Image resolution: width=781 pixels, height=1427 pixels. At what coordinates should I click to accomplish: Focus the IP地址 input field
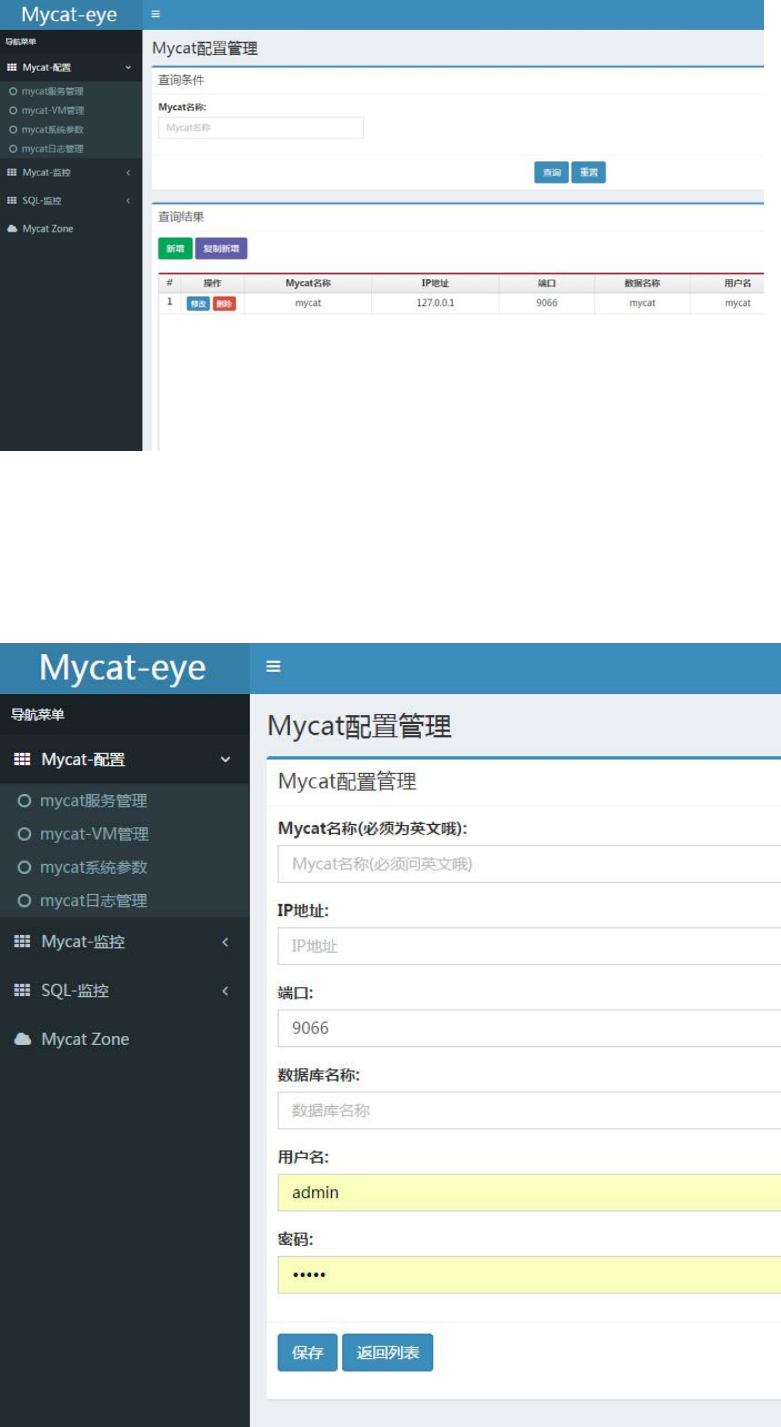(529, 946)
